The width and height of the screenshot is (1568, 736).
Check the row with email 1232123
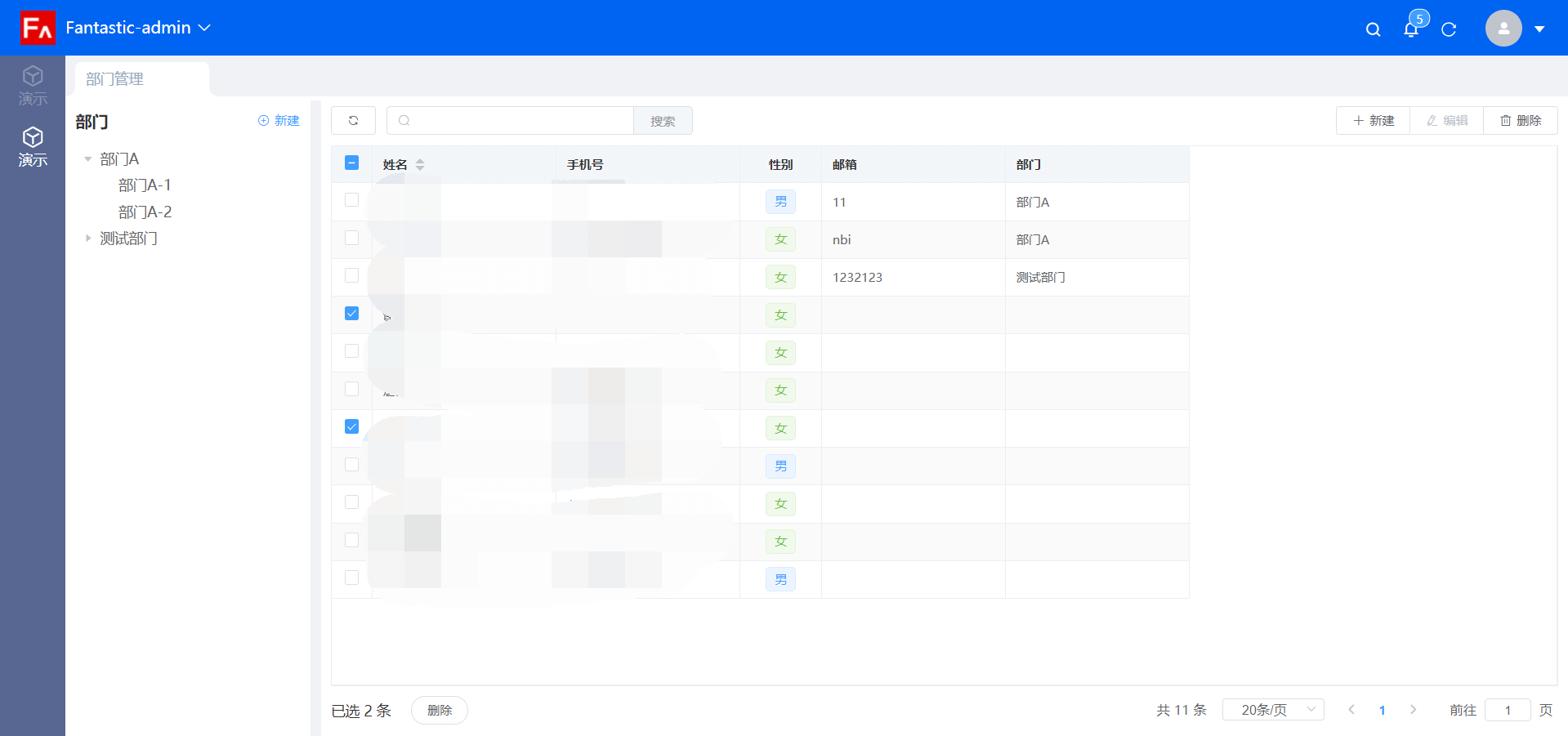pyautogui.click(x=351, y=275)
